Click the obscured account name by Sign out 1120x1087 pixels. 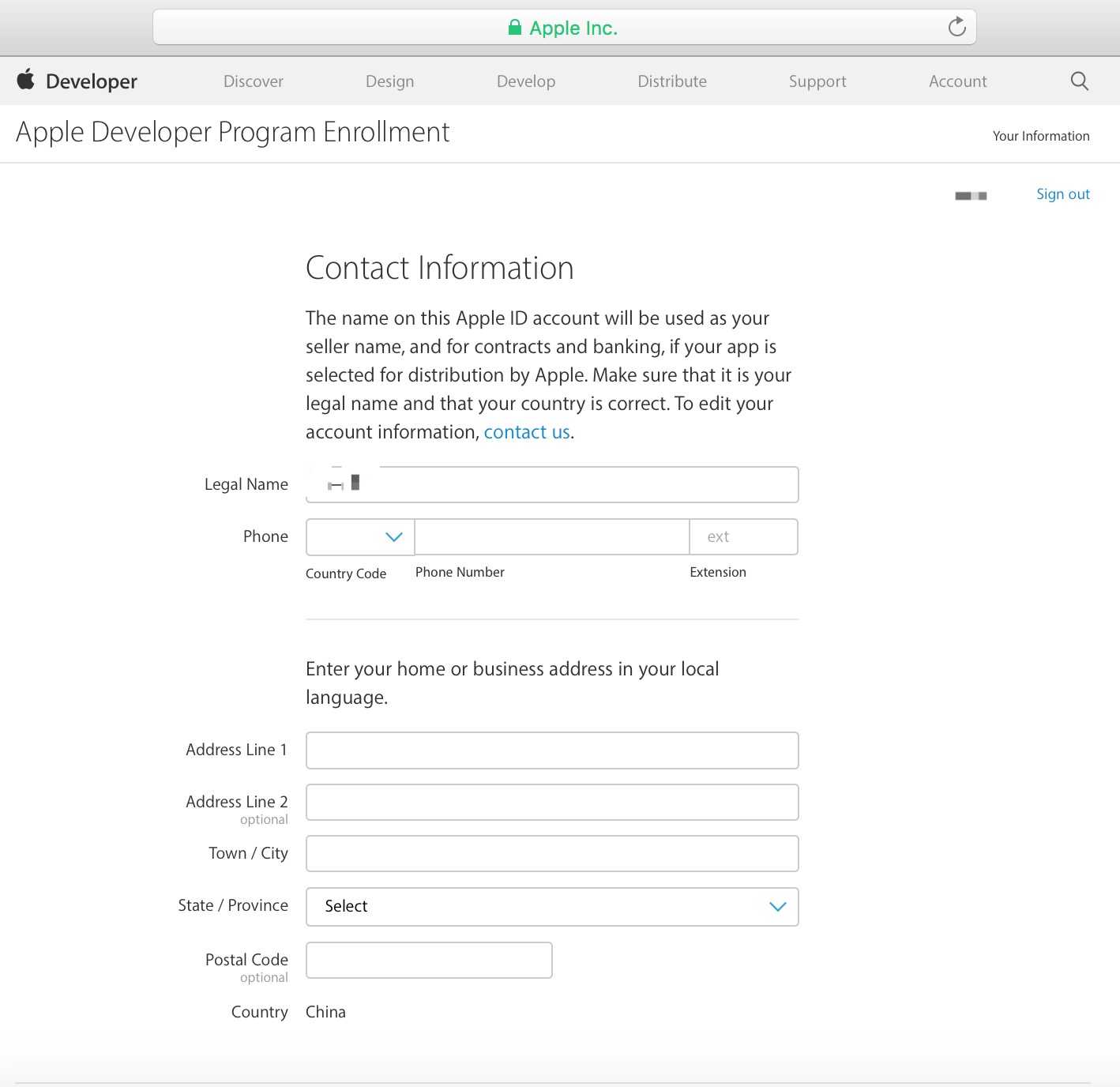(x=971, y=196)
